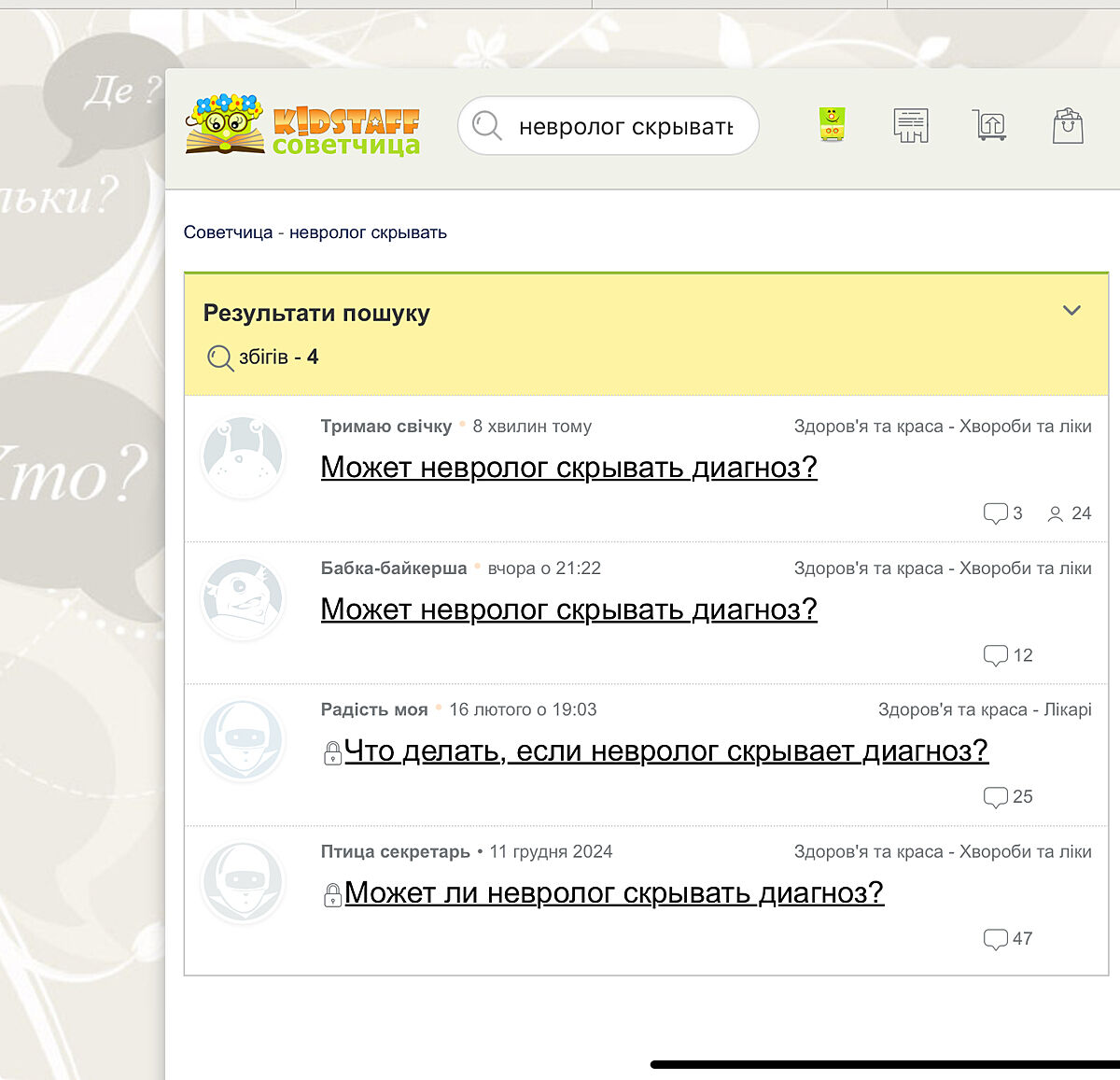Image resolution: width=1120 pixels, height=1080 pixels.
Task: Click the avatar of Радість моя
Action: 243,740
